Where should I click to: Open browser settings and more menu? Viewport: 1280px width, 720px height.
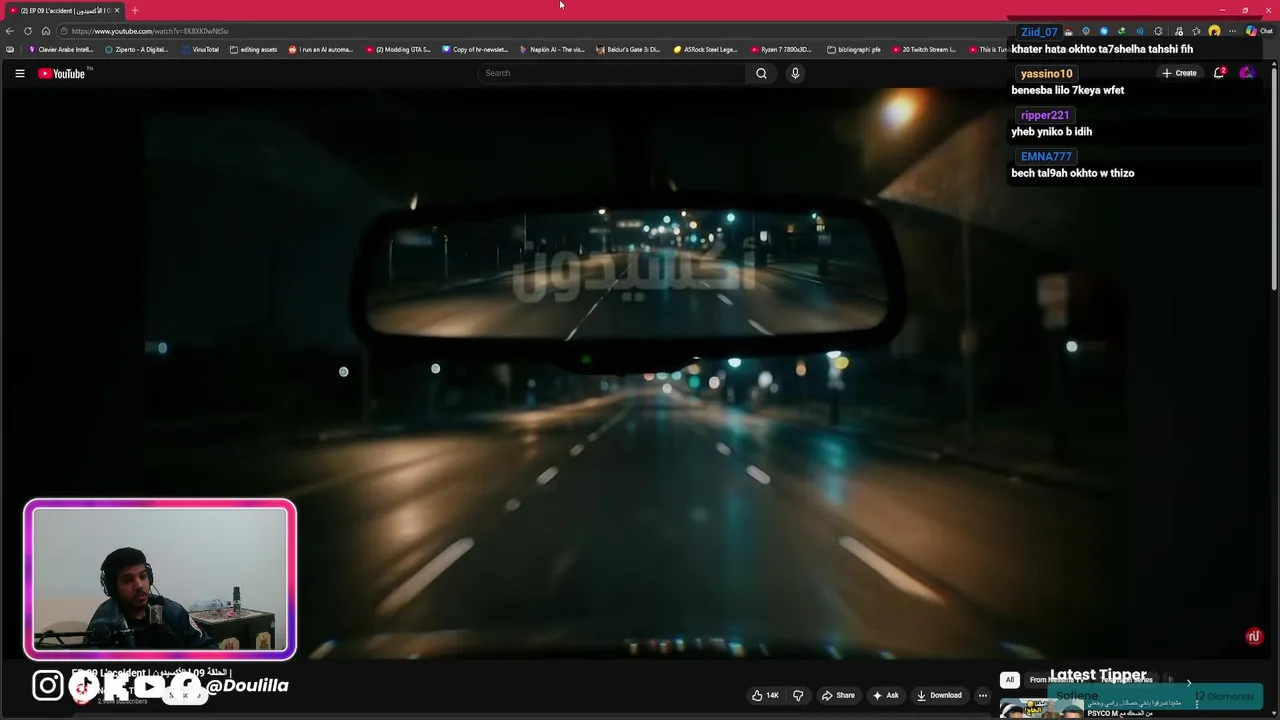(1232, 31)
